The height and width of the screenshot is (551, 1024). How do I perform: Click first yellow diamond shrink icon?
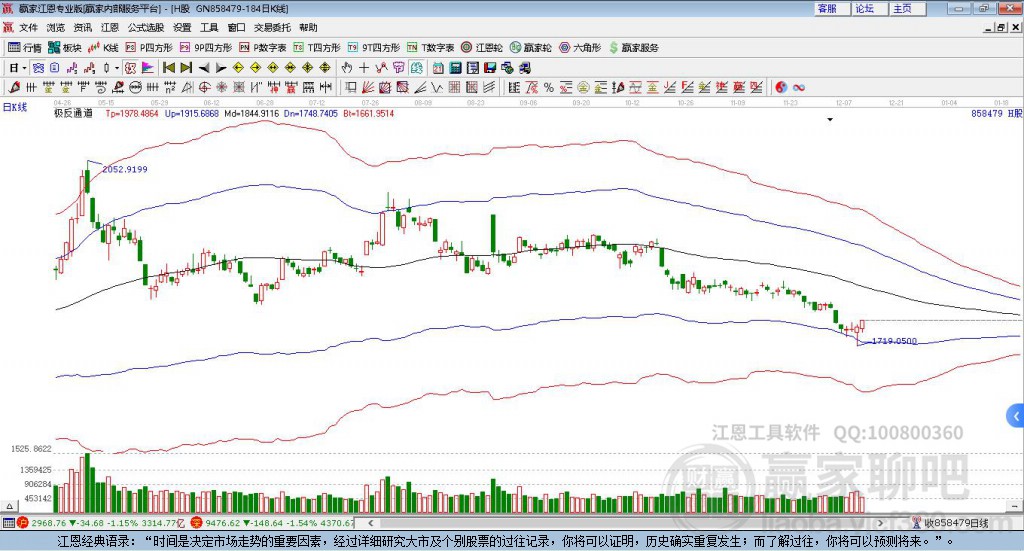click(238, 68)
